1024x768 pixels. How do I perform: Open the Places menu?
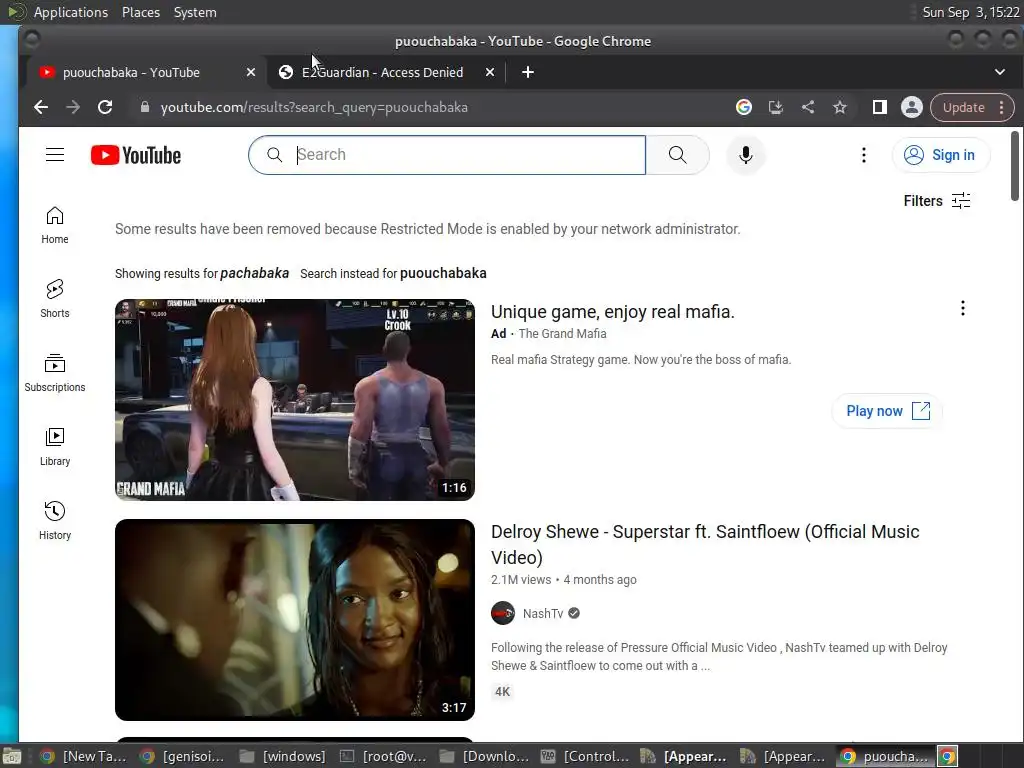[x=140, y=12]
